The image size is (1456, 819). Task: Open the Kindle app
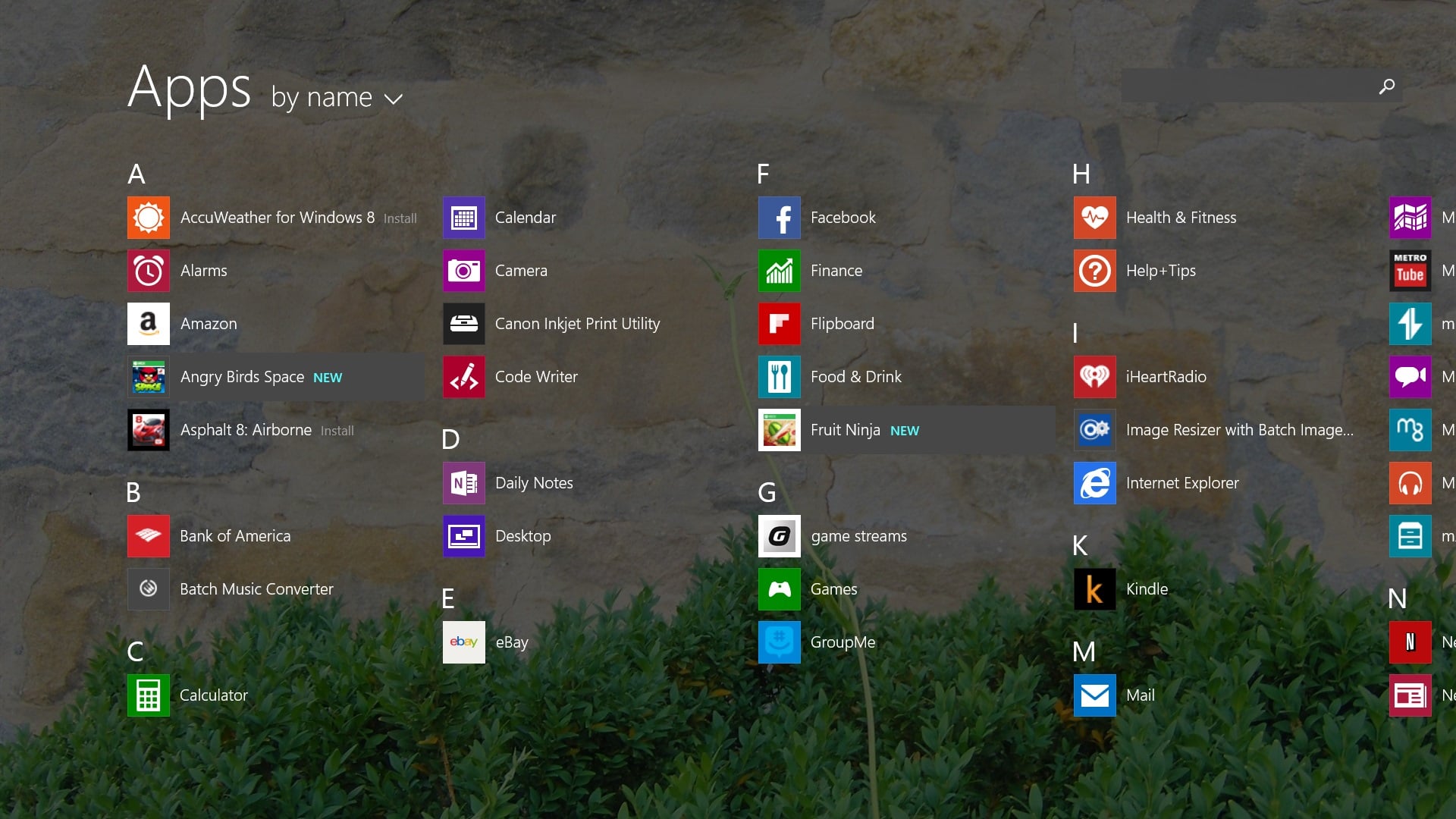(x=1147, y=588)
